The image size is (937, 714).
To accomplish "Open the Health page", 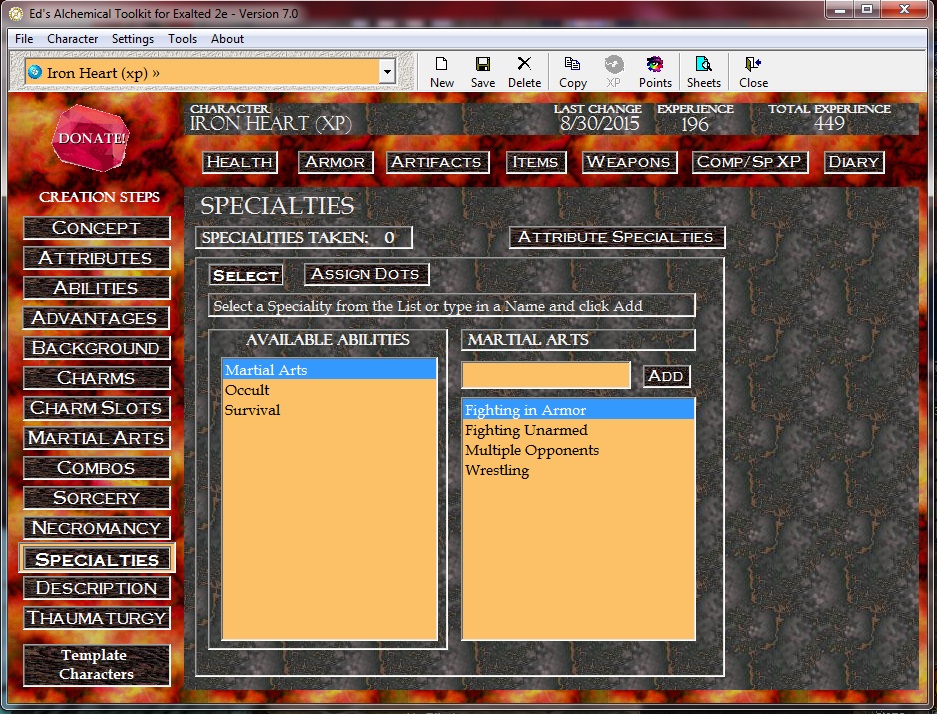I will point(240,162).
